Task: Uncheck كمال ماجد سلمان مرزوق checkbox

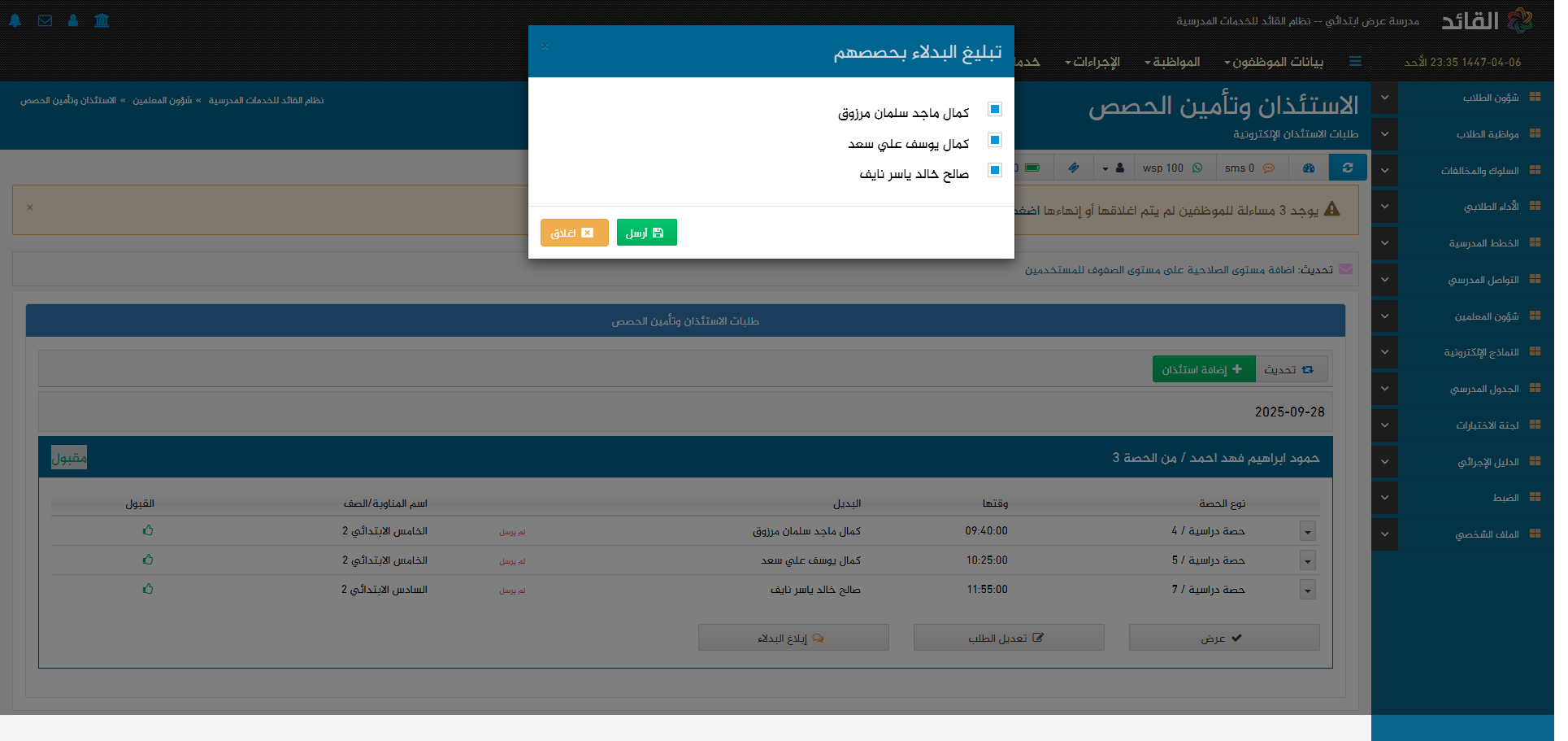Action: pos(994,109)
